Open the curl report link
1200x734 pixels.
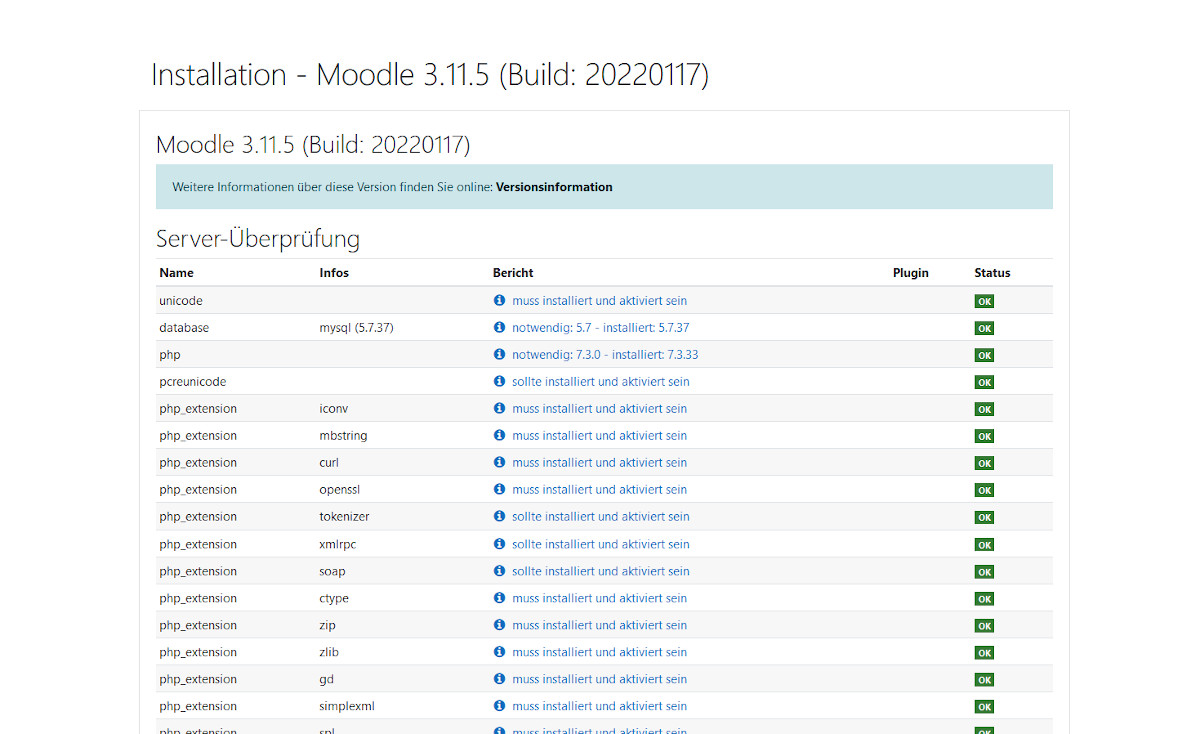click(x=600, y=463)
